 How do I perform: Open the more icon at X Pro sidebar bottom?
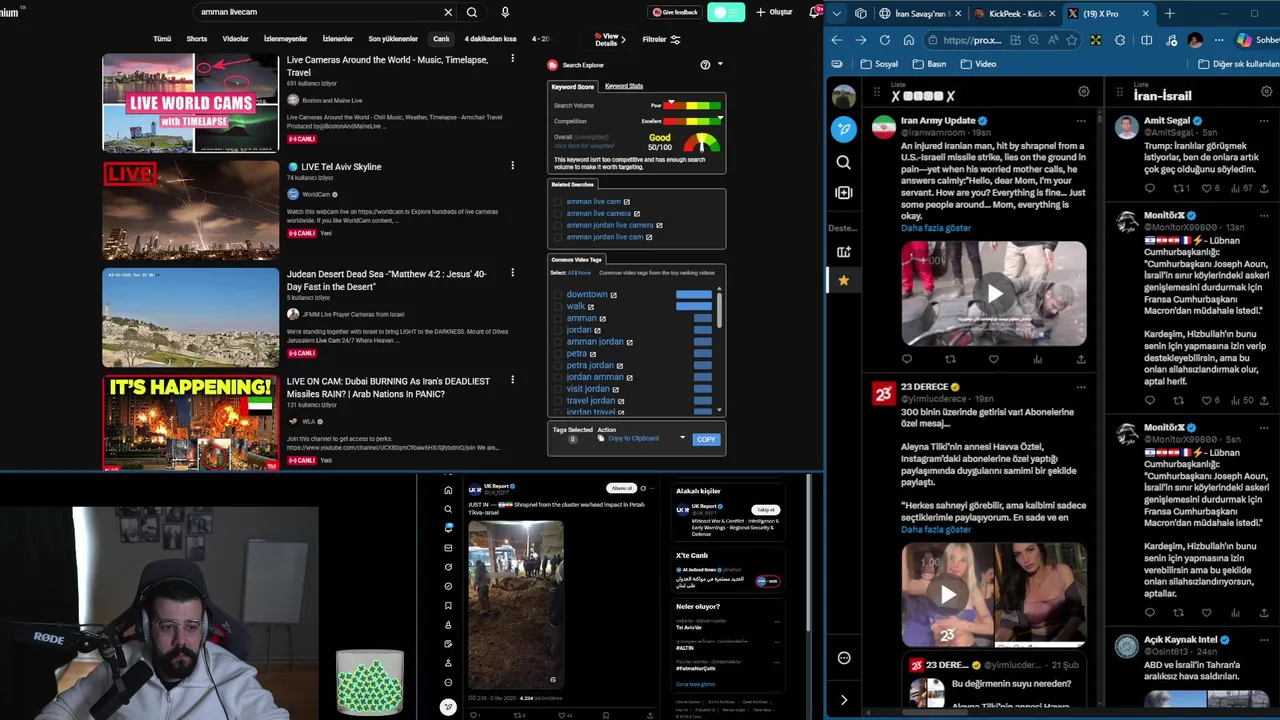coord(844,657)
